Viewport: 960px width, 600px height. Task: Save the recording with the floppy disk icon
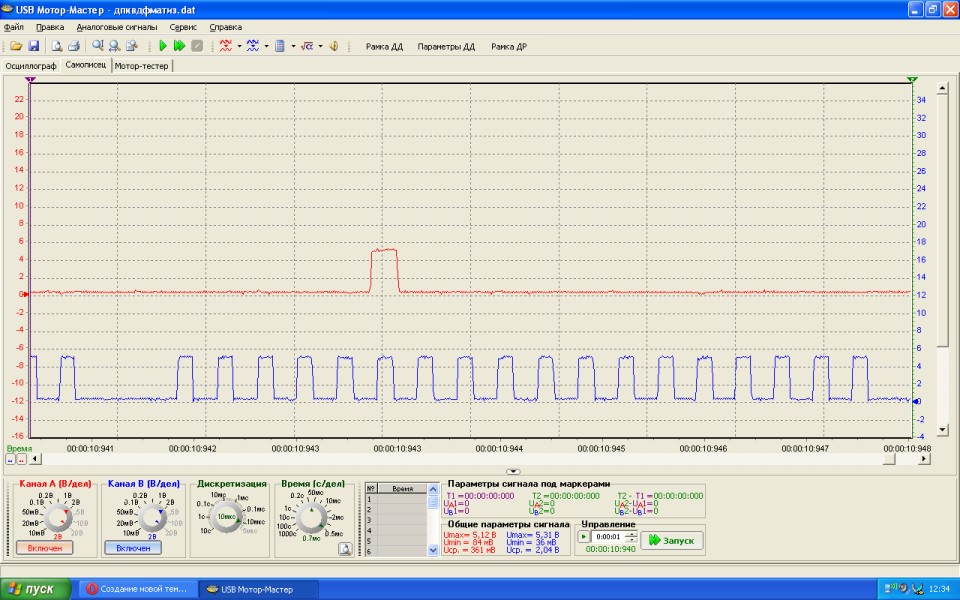[33, 46]
